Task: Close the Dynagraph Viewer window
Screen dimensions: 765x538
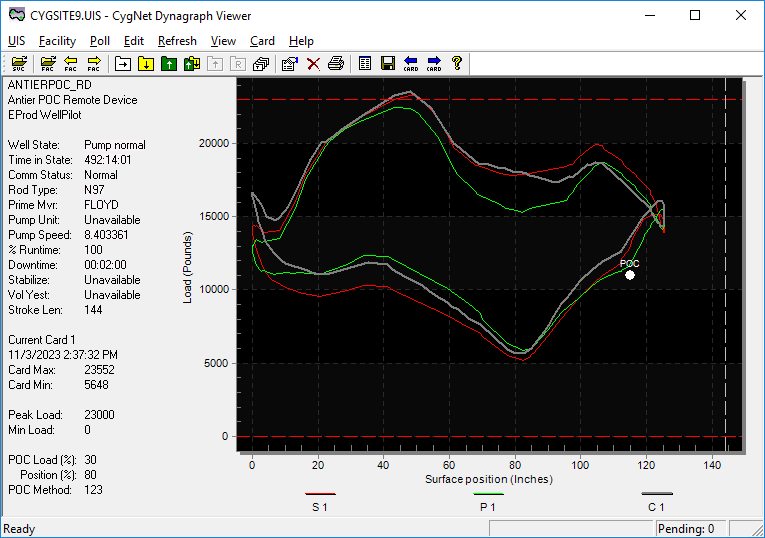Action: tap(741, 15)
